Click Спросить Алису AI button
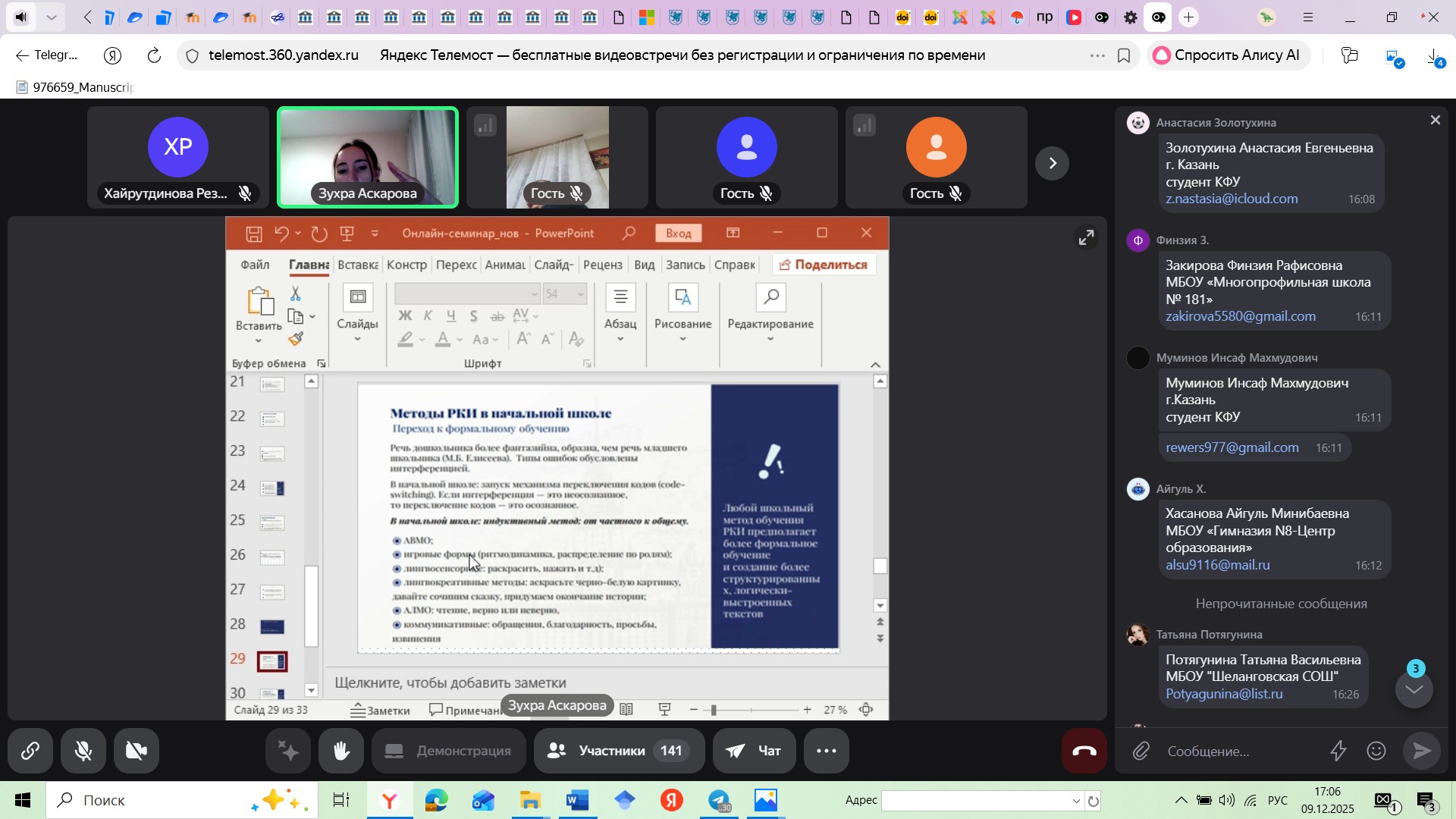Viewport: 1456px width, 819px height. coord(1228,55)
